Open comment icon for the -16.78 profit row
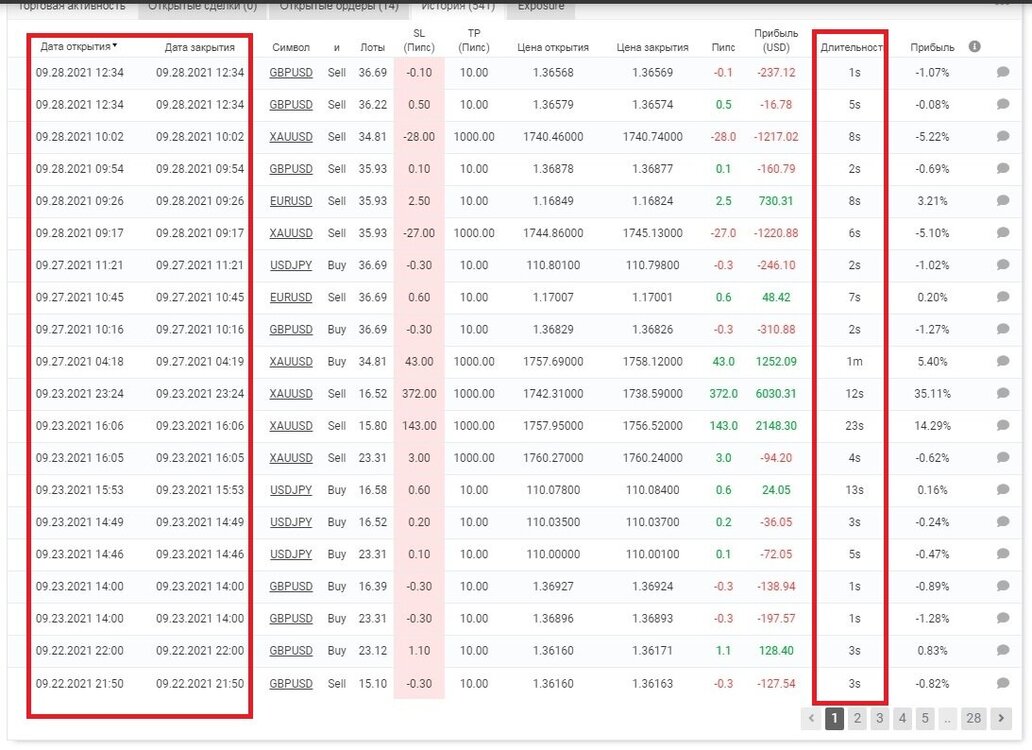The width and height of the screenshot is (1032, 750). (1003, 104)
